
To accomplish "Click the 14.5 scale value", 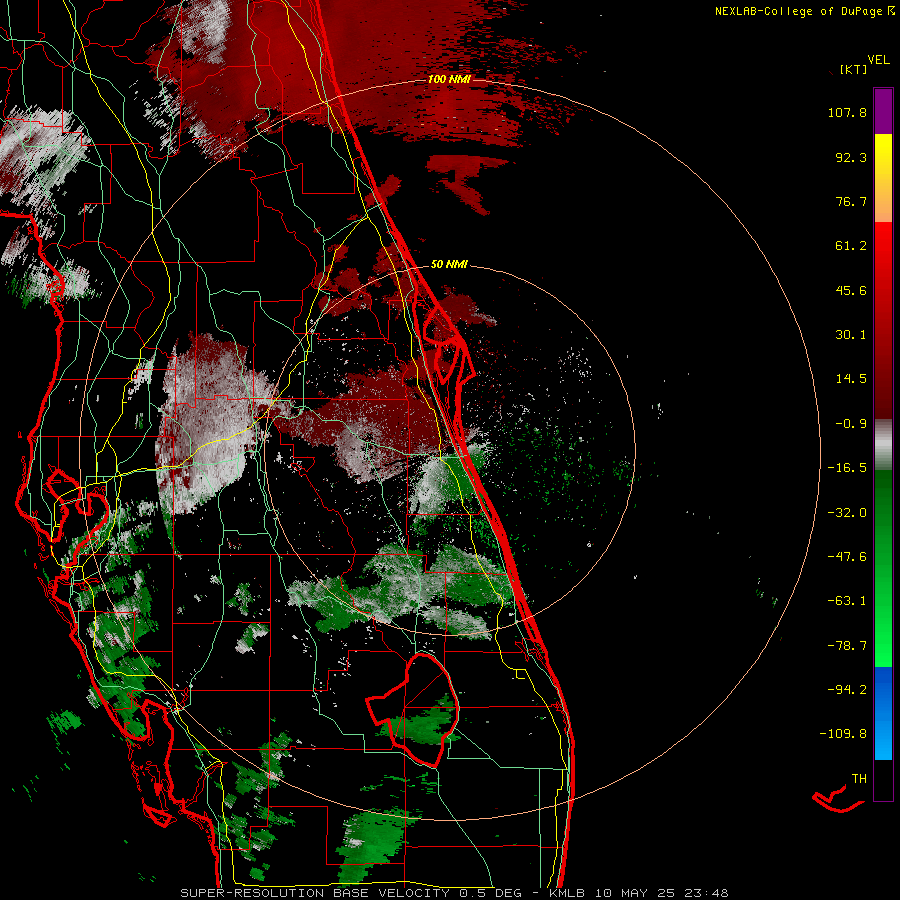I will 851,379.
